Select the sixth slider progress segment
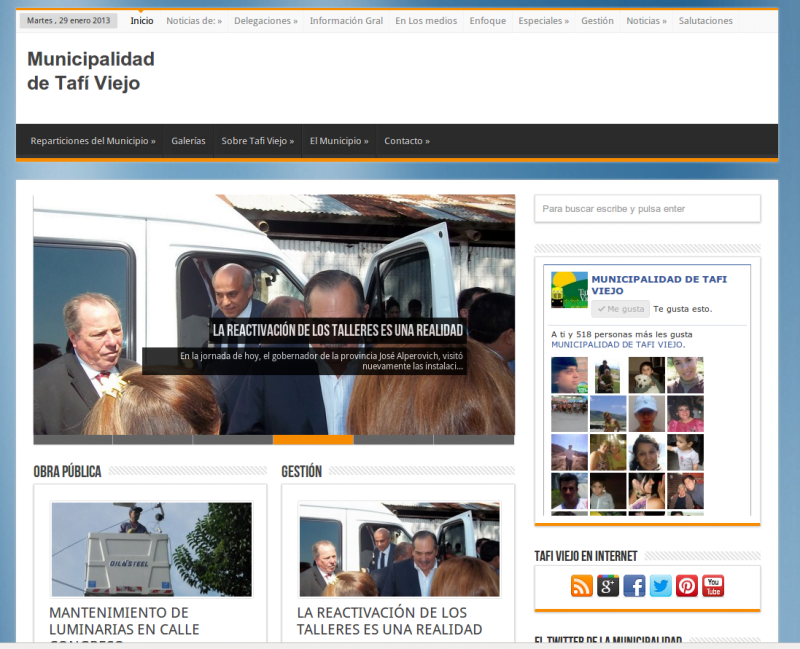Viewport: 800px width, 649px height. pos(474,440)
